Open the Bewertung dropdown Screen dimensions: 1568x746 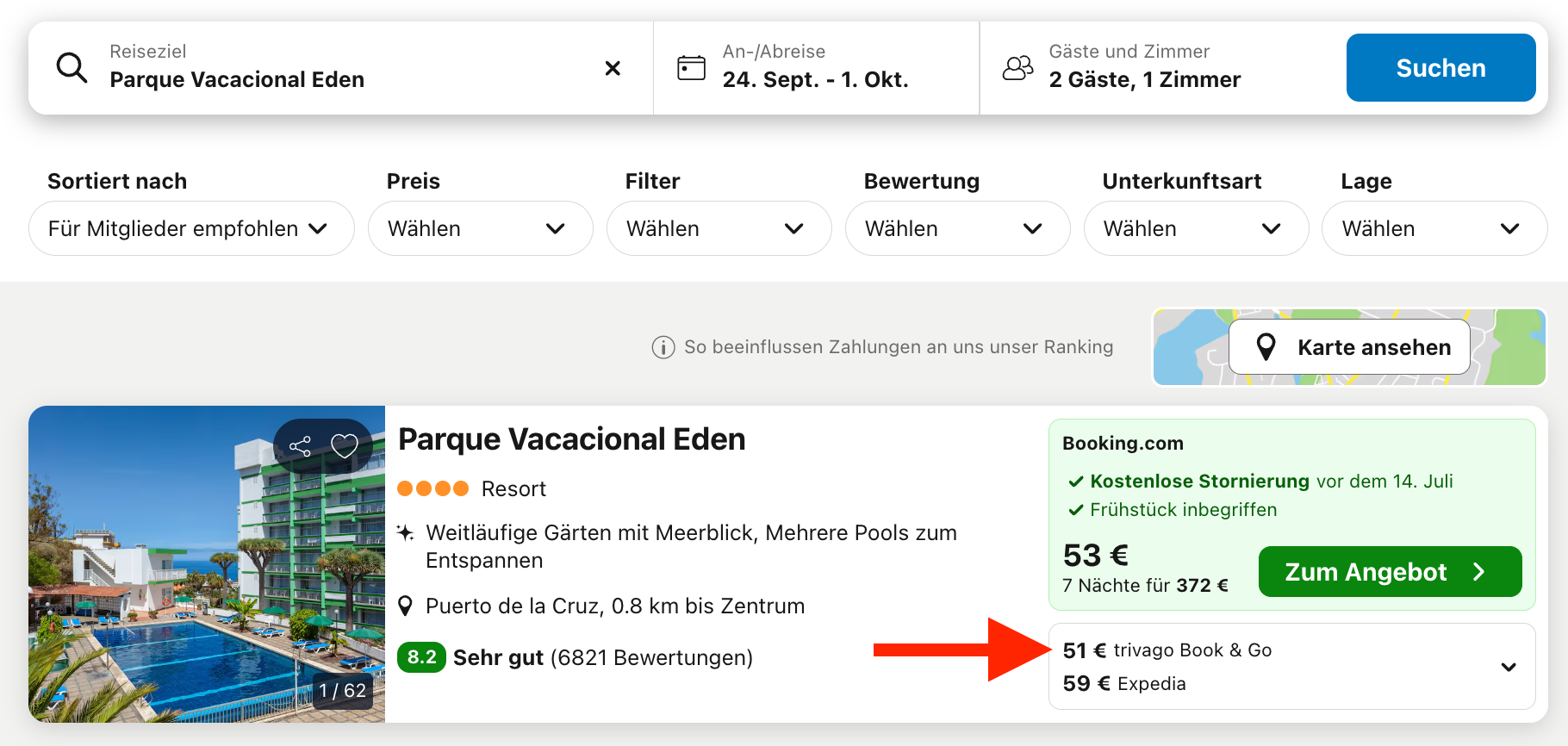(x=957, y=228)
